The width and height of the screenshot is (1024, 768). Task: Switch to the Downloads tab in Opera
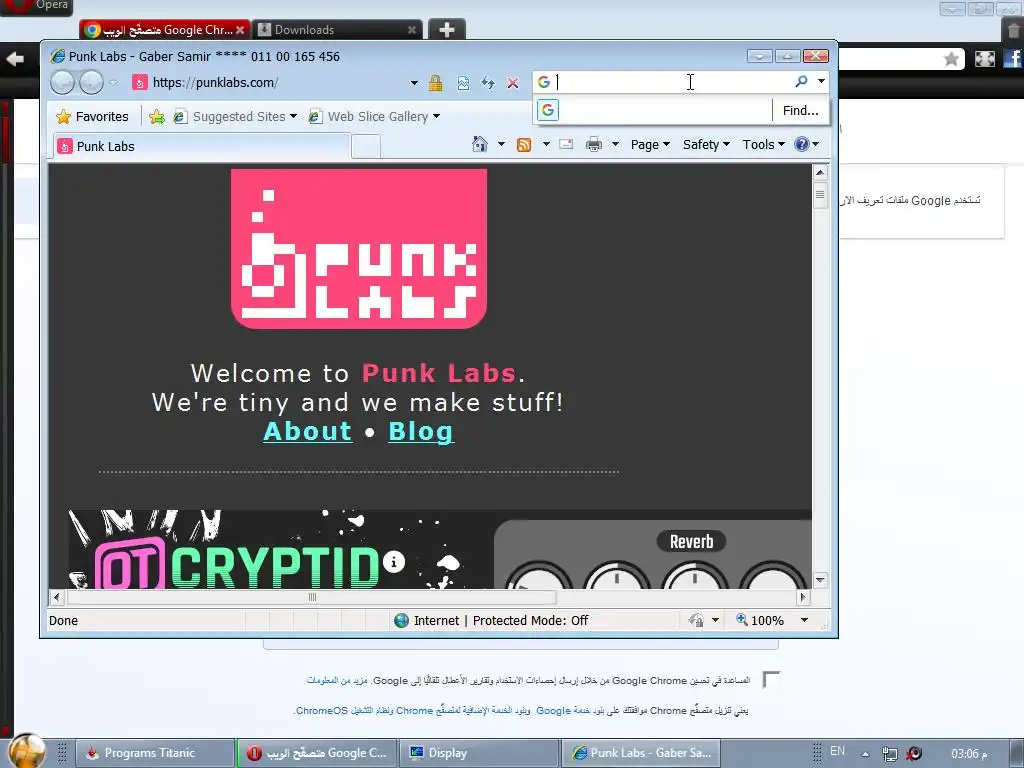[337, 30]
